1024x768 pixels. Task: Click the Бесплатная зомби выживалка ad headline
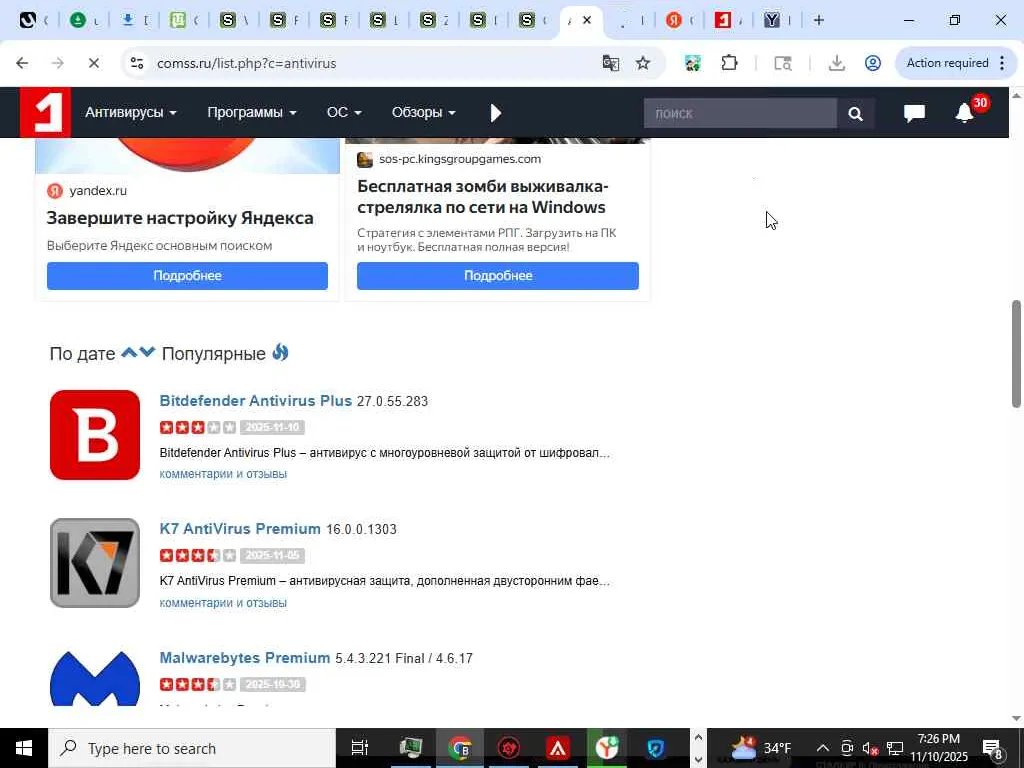click(482, 197)
